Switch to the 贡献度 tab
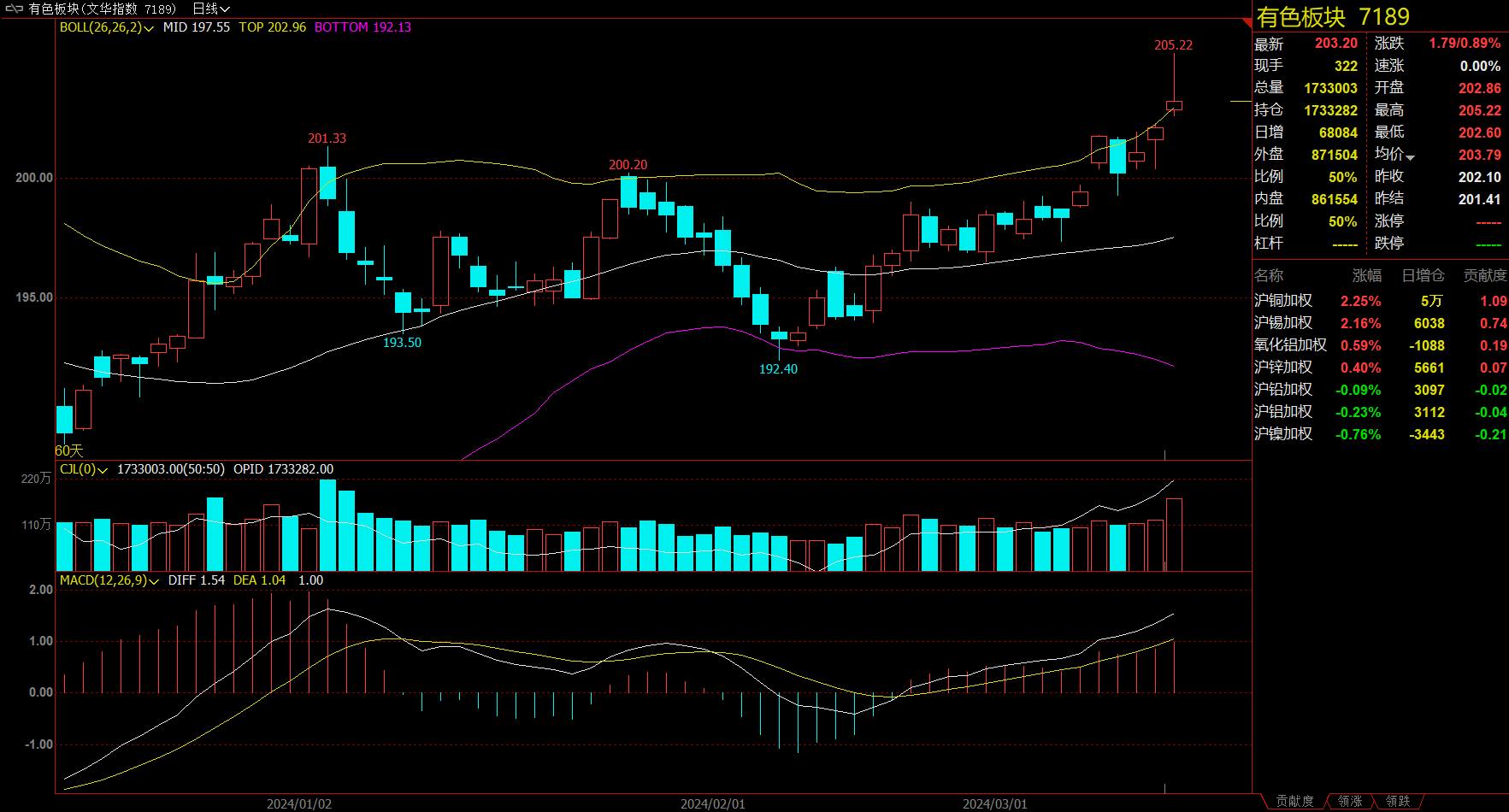This screenshot has width=1509, height=812. pos(1294,801)
